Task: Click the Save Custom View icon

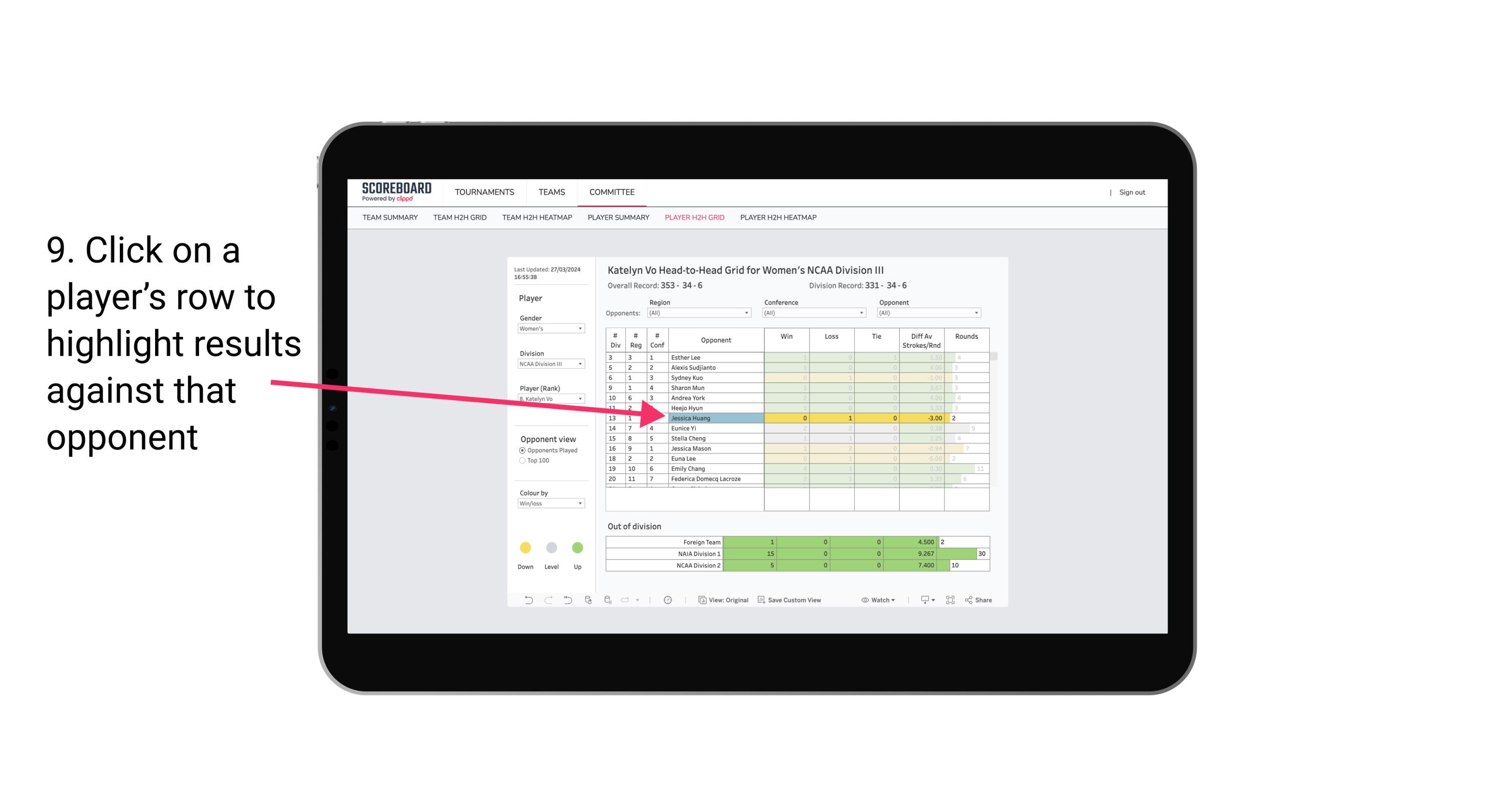Action: pos(761,601)
